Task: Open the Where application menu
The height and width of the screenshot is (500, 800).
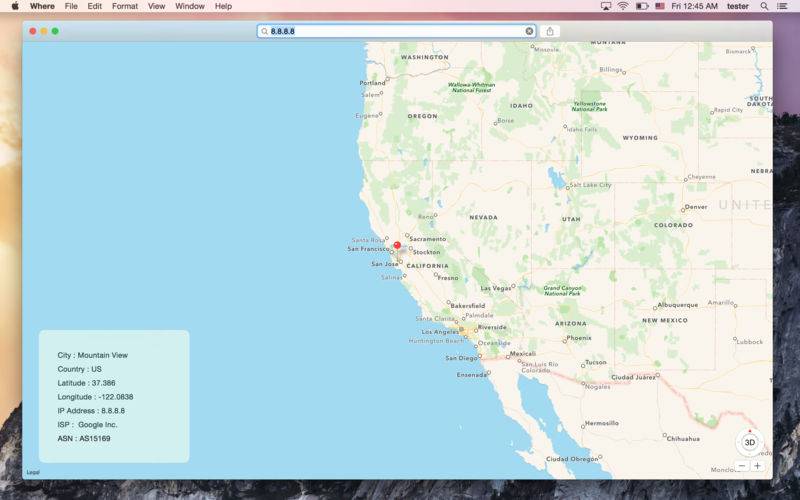Action: click(x=42, y=6)
